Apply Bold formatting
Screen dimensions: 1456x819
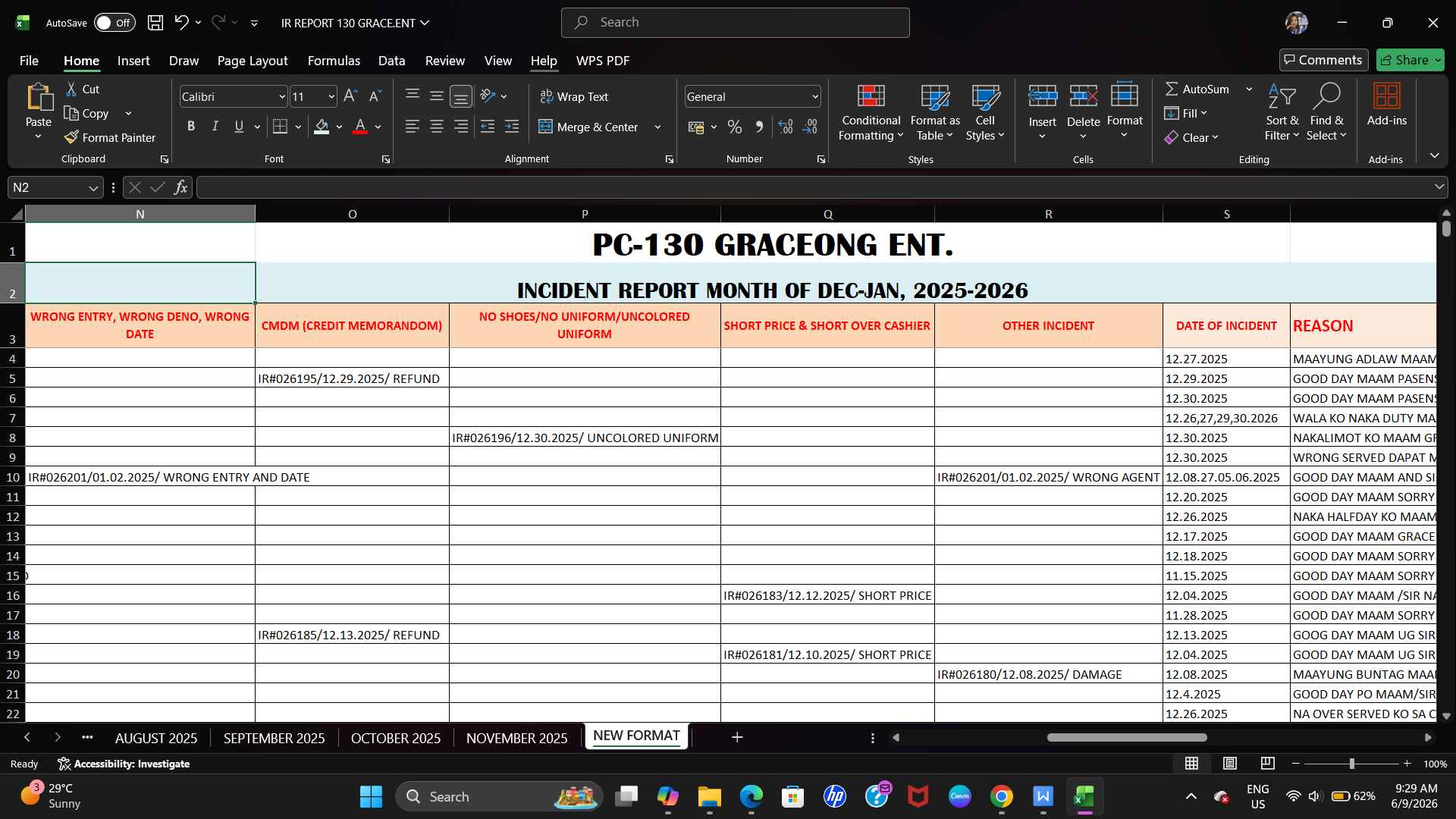pos(191,127)
